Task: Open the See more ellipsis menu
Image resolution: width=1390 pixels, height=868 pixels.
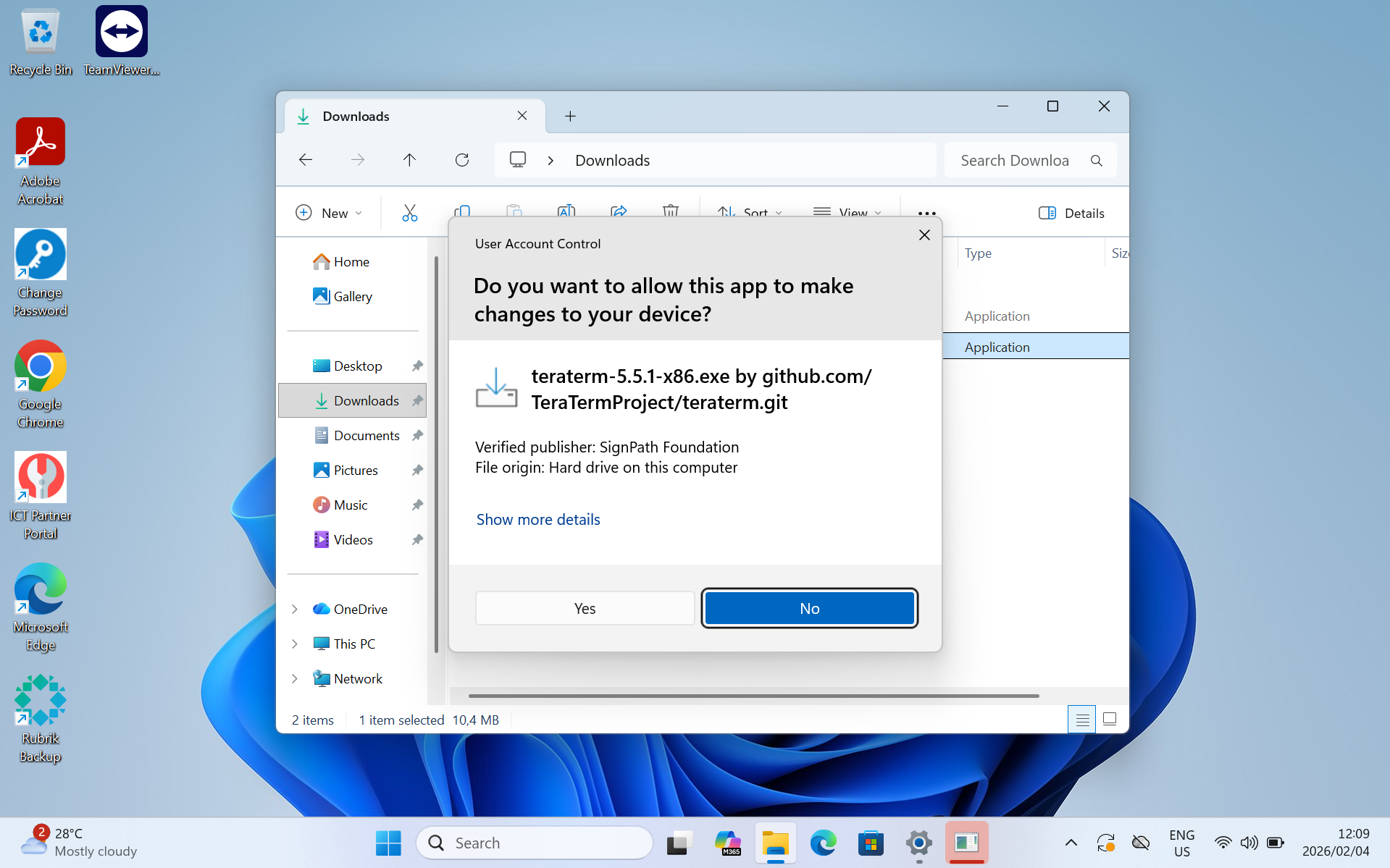Action: click(926, 213)
